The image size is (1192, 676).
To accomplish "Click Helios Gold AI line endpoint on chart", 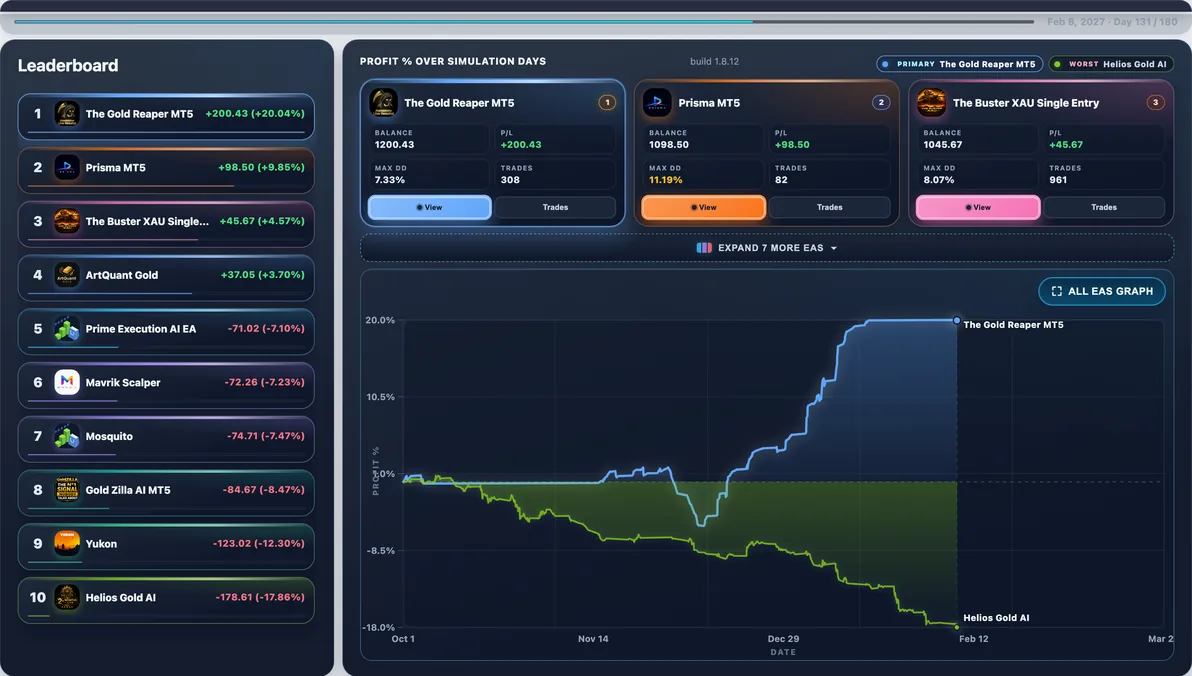I will [x=956, y=627].
